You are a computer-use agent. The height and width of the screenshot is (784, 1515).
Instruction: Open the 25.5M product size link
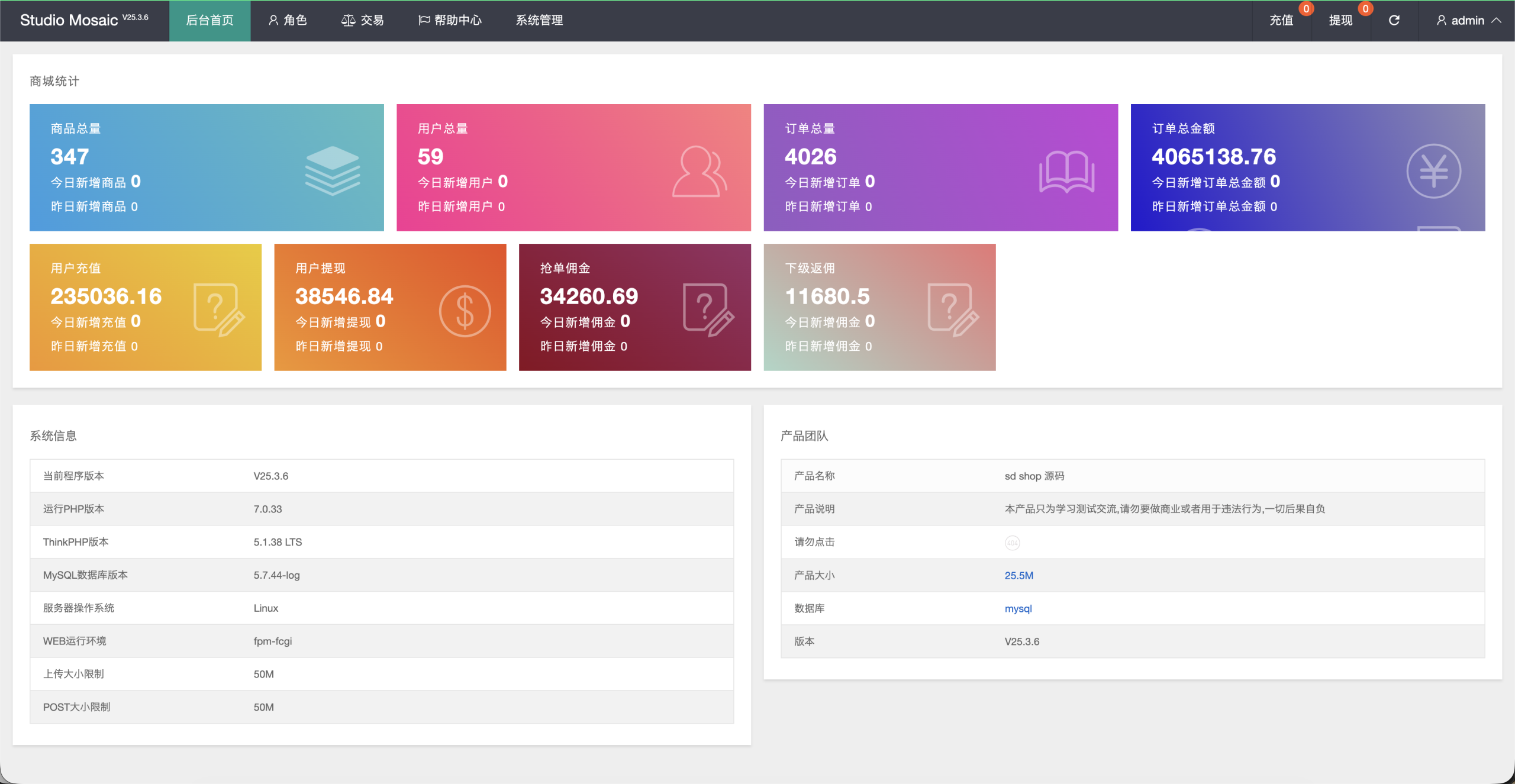1018,576
